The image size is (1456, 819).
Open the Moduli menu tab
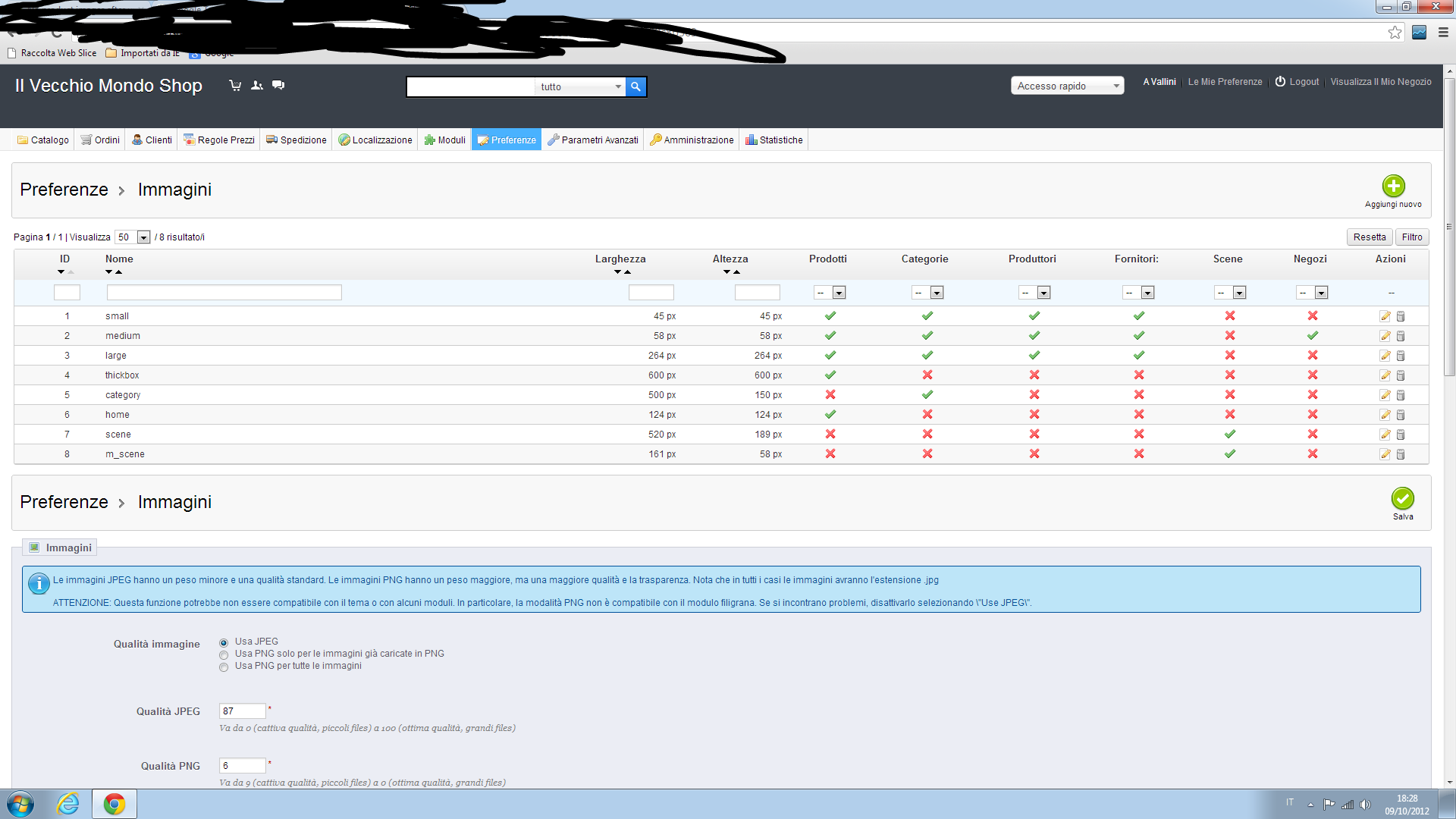point(445,140)
